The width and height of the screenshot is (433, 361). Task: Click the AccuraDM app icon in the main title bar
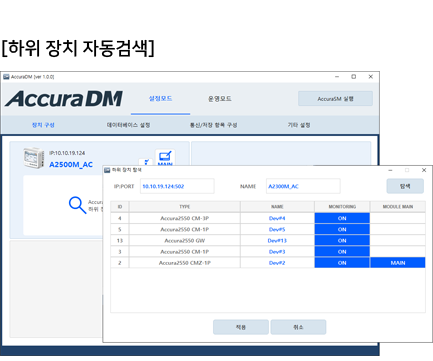(x=6, y=77)
